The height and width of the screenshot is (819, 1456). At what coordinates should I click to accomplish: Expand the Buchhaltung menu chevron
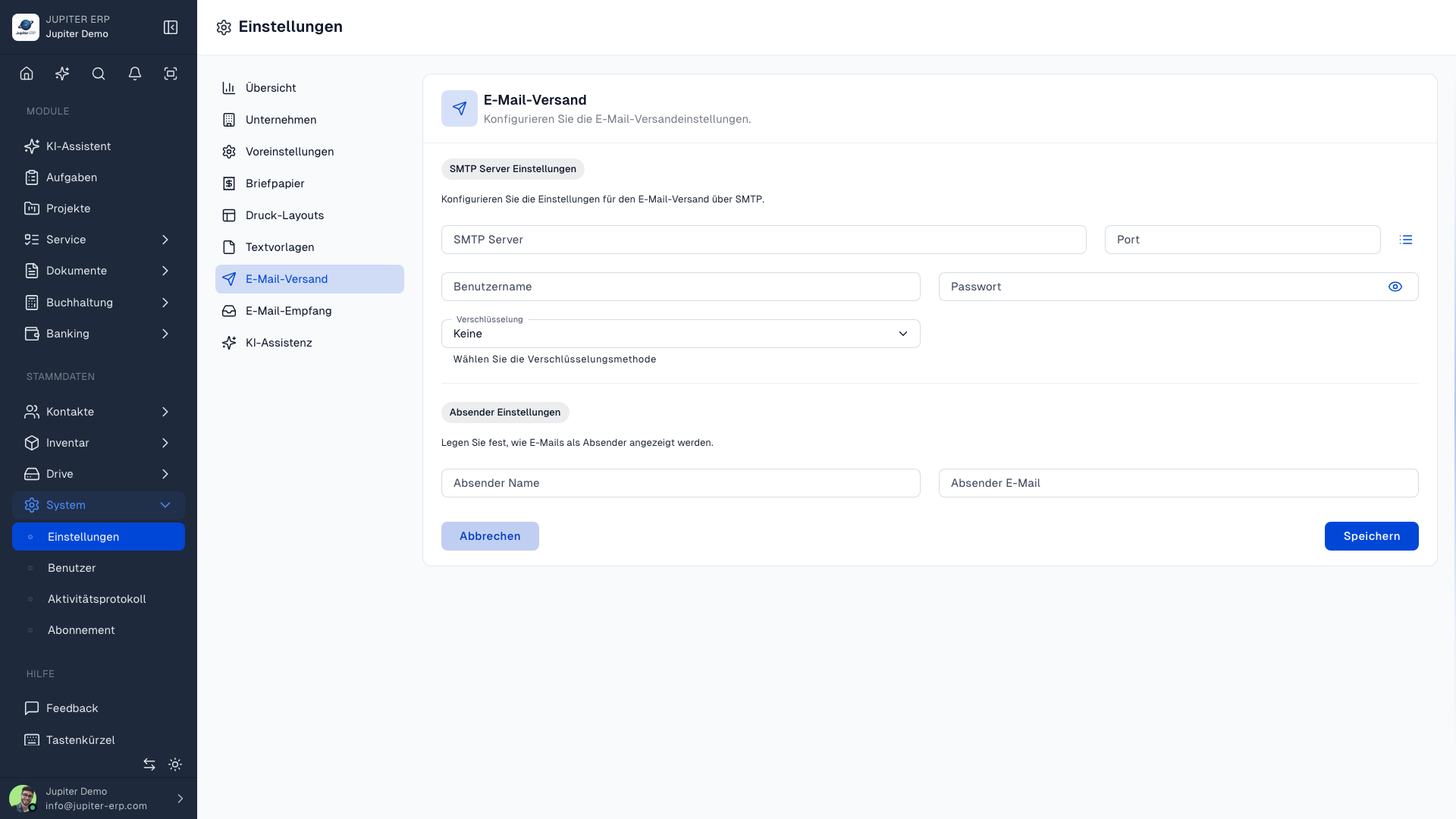(165, 303)
